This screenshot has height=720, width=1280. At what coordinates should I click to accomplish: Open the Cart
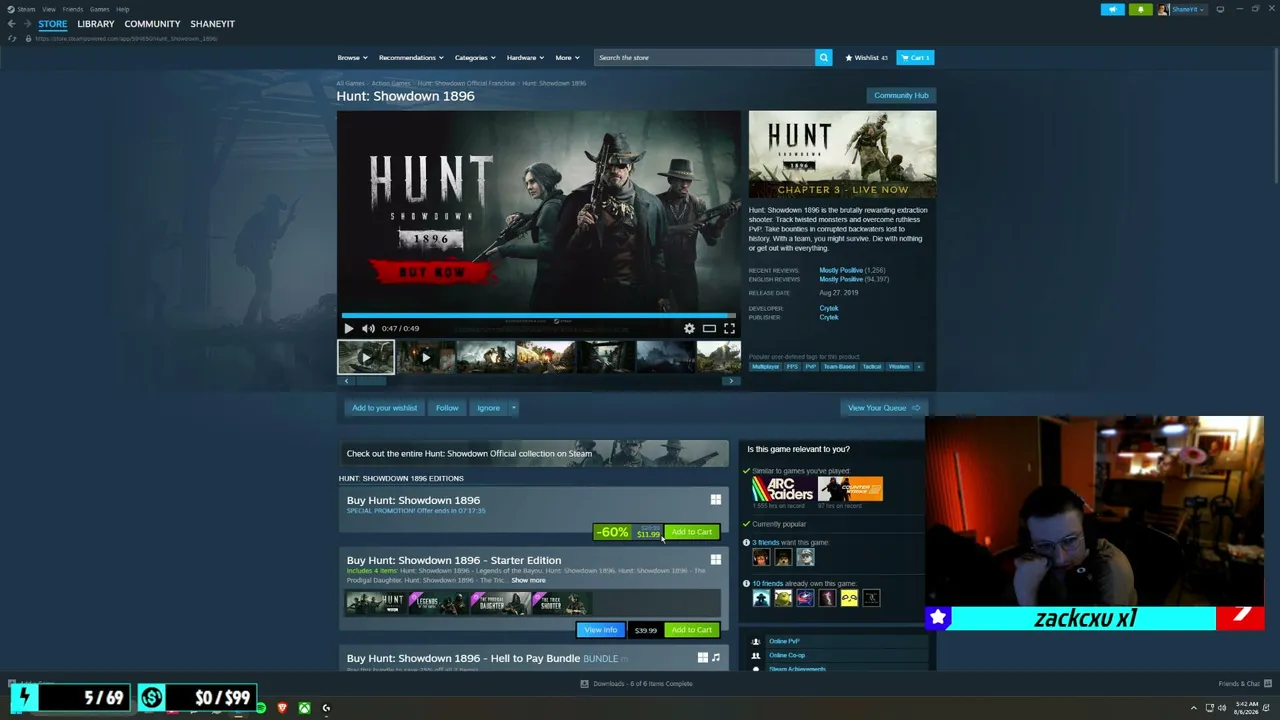(x=915, y=58)
